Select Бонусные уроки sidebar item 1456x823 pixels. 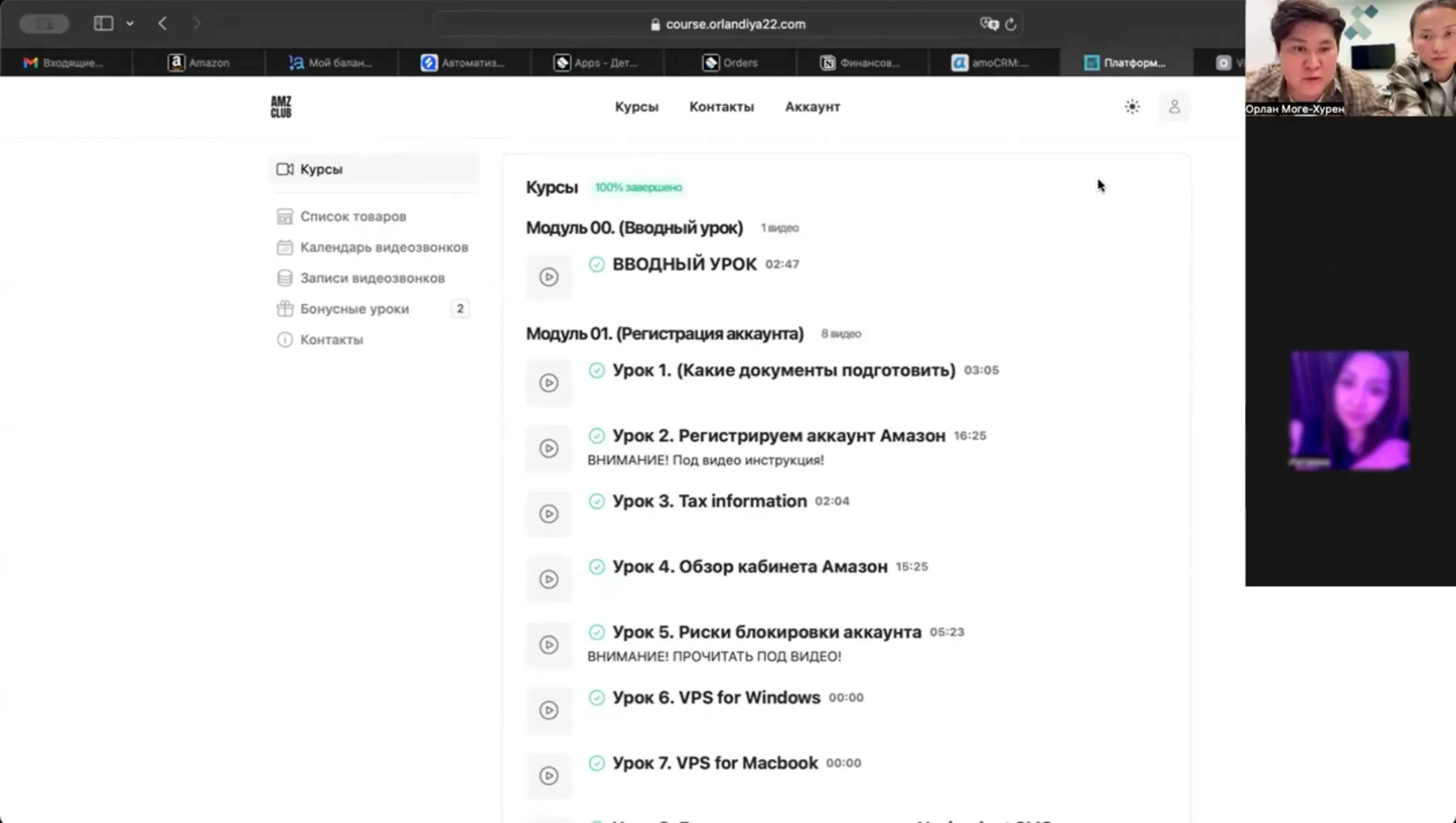tap(354, 309)
